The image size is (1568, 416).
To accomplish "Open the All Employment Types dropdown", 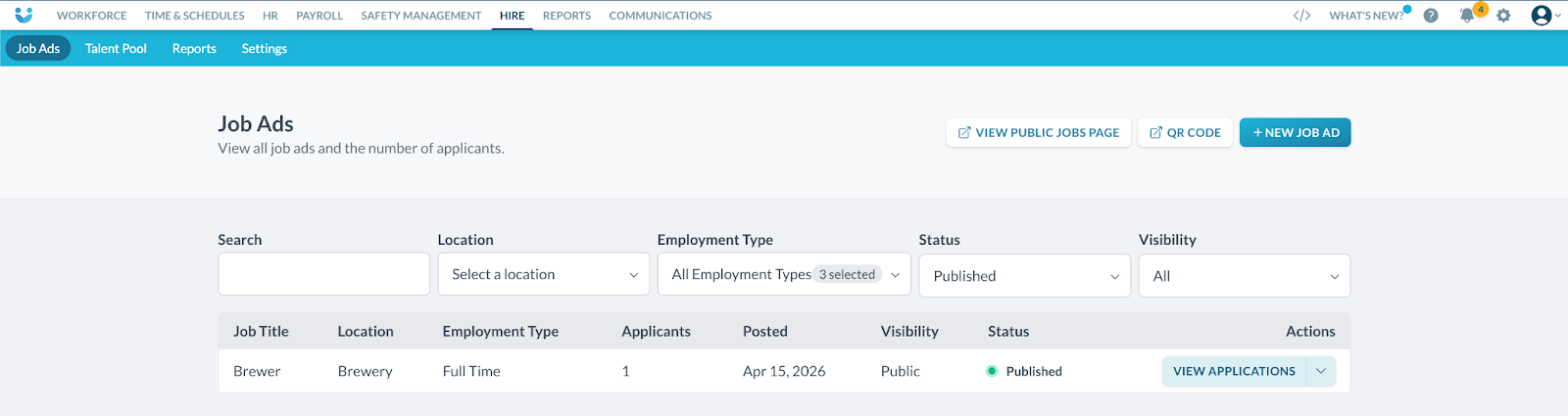I will 784,274.
